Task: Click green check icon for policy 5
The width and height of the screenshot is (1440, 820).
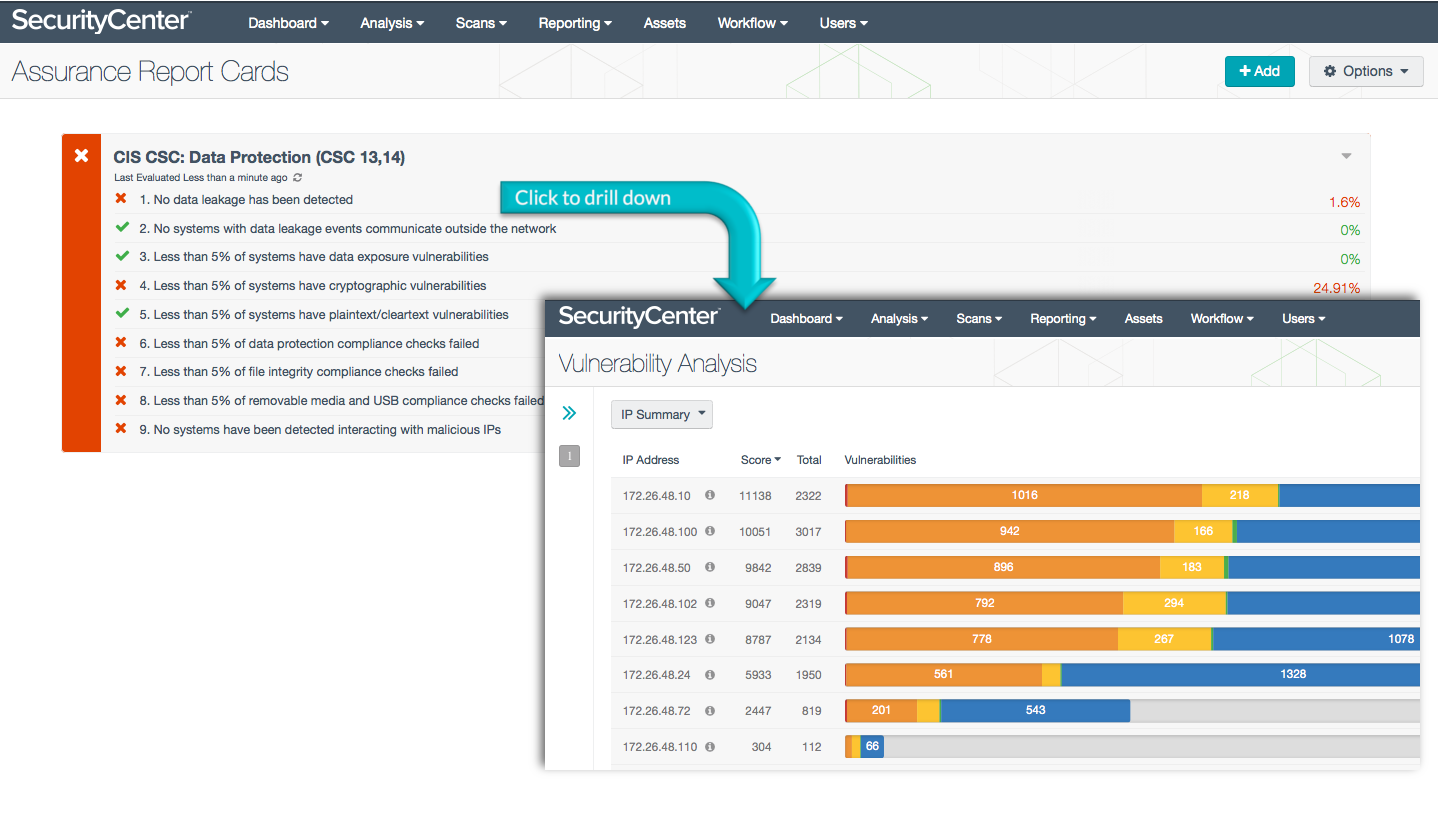Action: pyautogui.click(x=122, y=313)
